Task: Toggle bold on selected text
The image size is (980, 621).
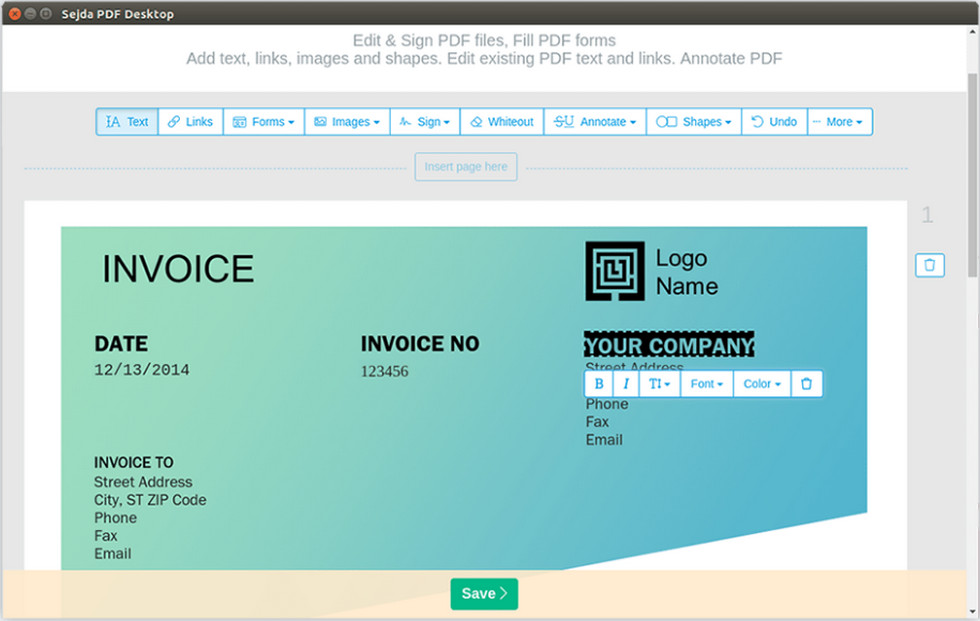Action: tap(599, 384)
